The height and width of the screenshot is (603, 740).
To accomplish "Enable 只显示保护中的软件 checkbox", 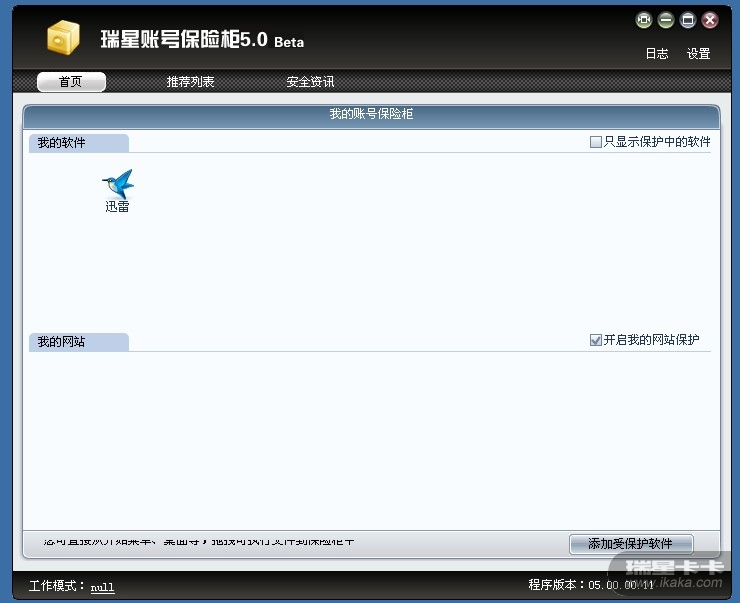I will pyautogui.click(x=596, y=142).
